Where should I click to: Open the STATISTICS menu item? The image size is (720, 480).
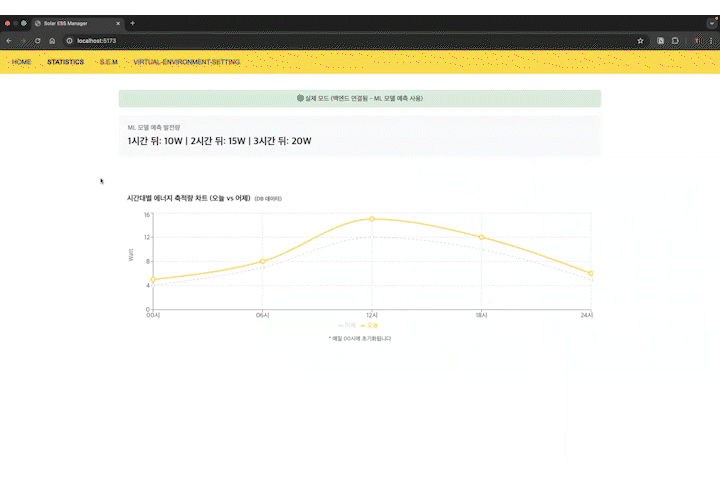[x=66, y=62]
